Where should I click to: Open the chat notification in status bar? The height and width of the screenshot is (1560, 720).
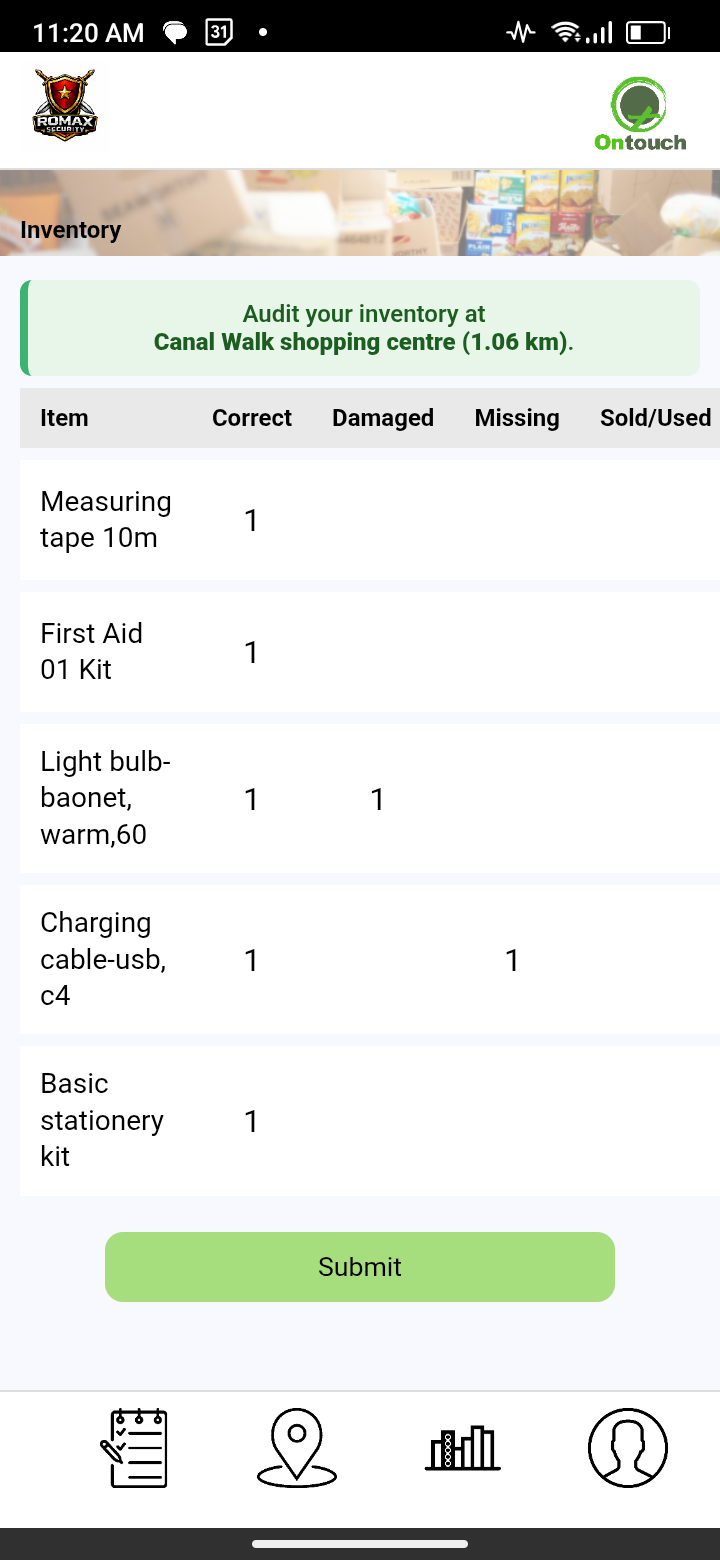(x=176, y=33)
